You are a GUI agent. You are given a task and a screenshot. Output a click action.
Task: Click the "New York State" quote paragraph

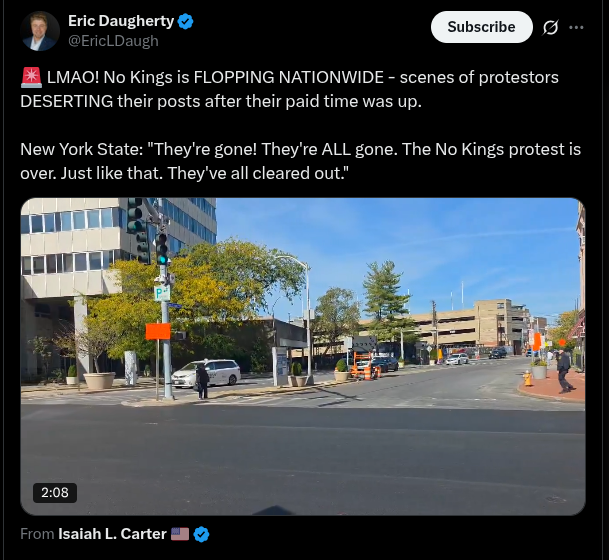(x=301, y=161)
